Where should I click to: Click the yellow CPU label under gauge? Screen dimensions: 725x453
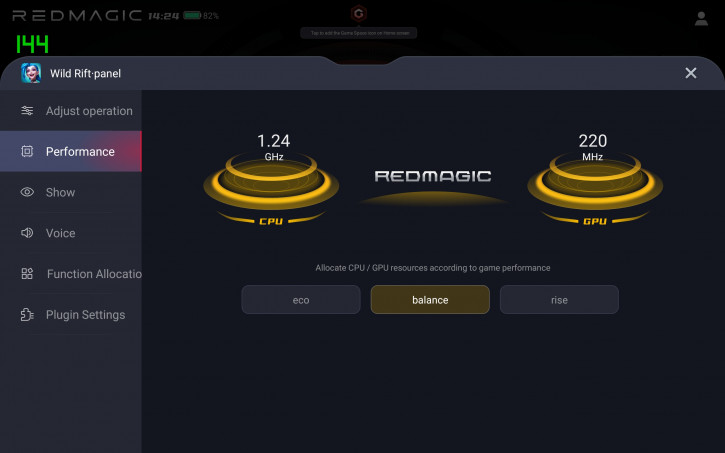pyautogui.click(x=271, y=221)
